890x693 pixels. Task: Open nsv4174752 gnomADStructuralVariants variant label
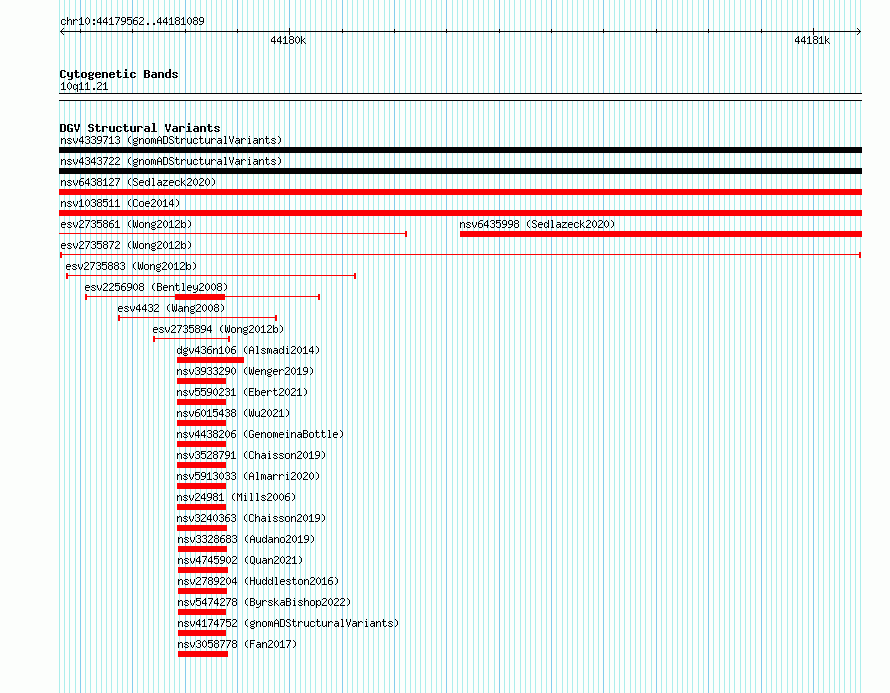[288, 623]
